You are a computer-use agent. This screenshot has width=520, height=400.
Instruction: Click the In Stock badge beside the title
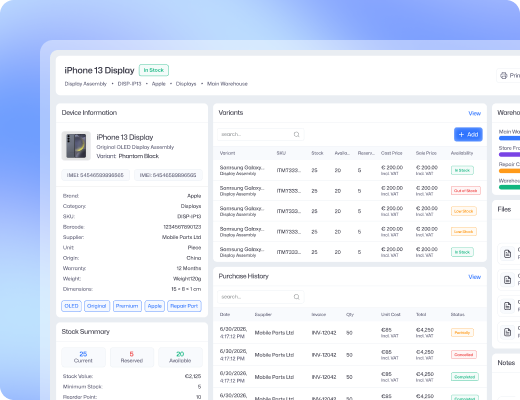click(154, 70)
